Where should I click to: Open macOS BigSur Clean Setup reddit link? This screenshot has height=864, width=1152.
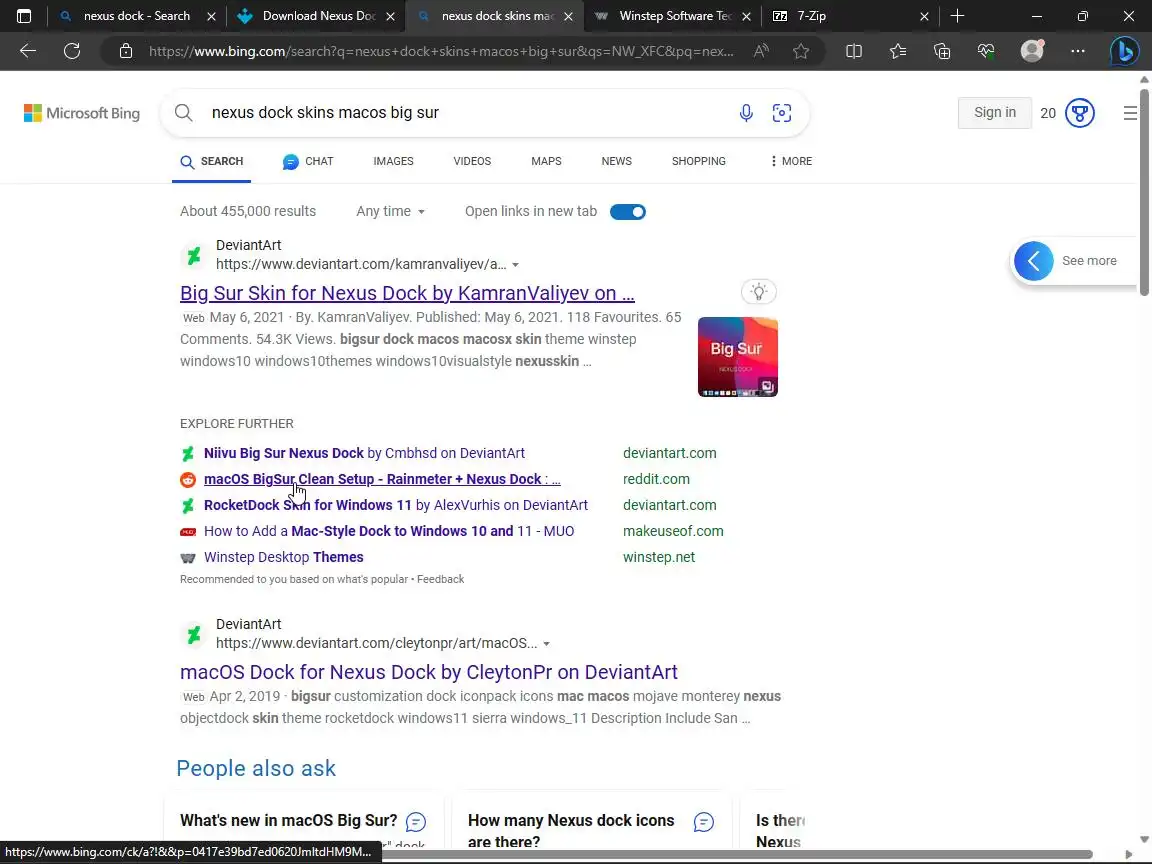[x=382, y=479]
